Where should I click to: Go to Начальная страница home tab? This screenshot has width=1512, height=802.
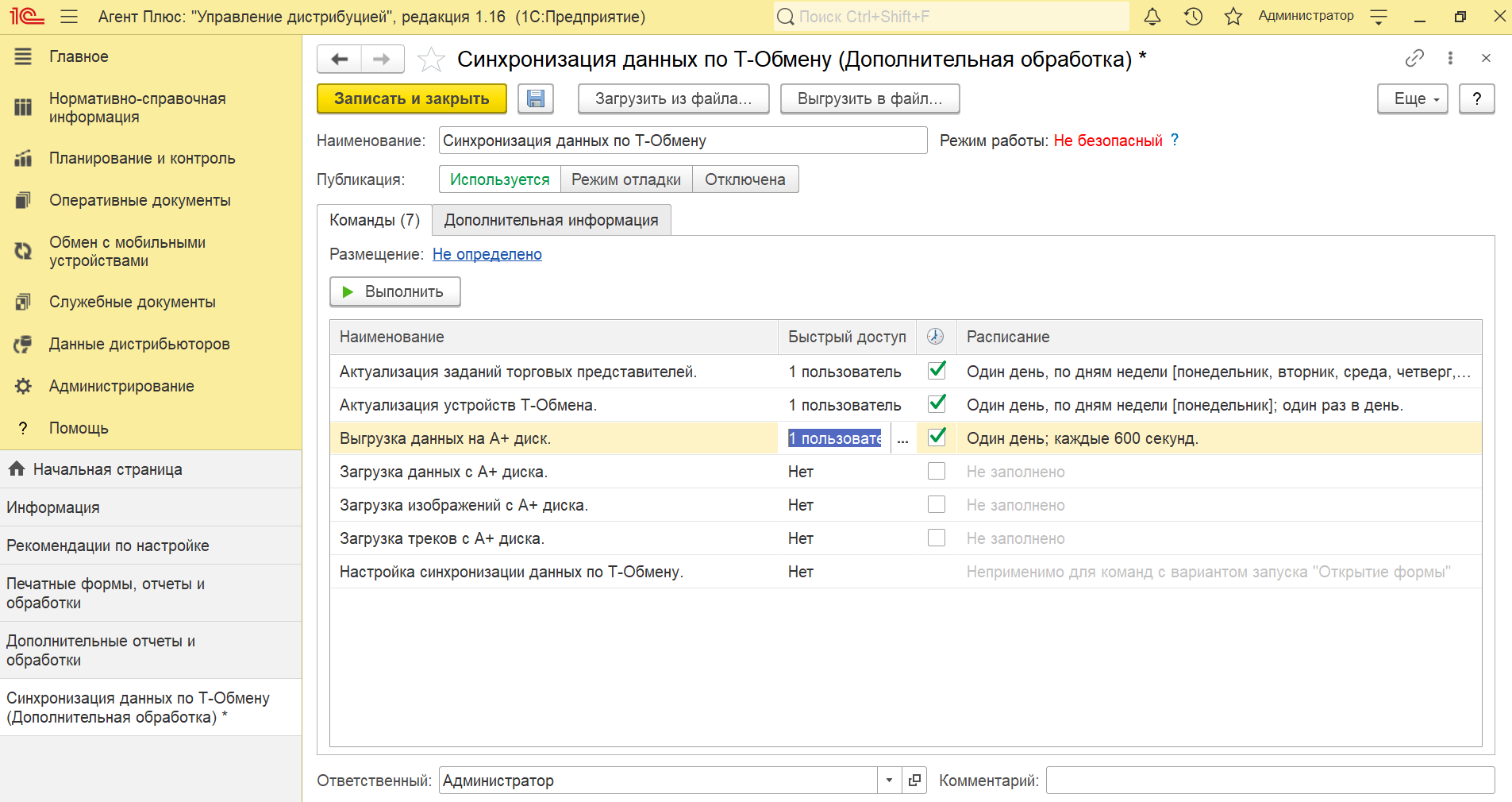pyautogui.click(x=151, y=469)
